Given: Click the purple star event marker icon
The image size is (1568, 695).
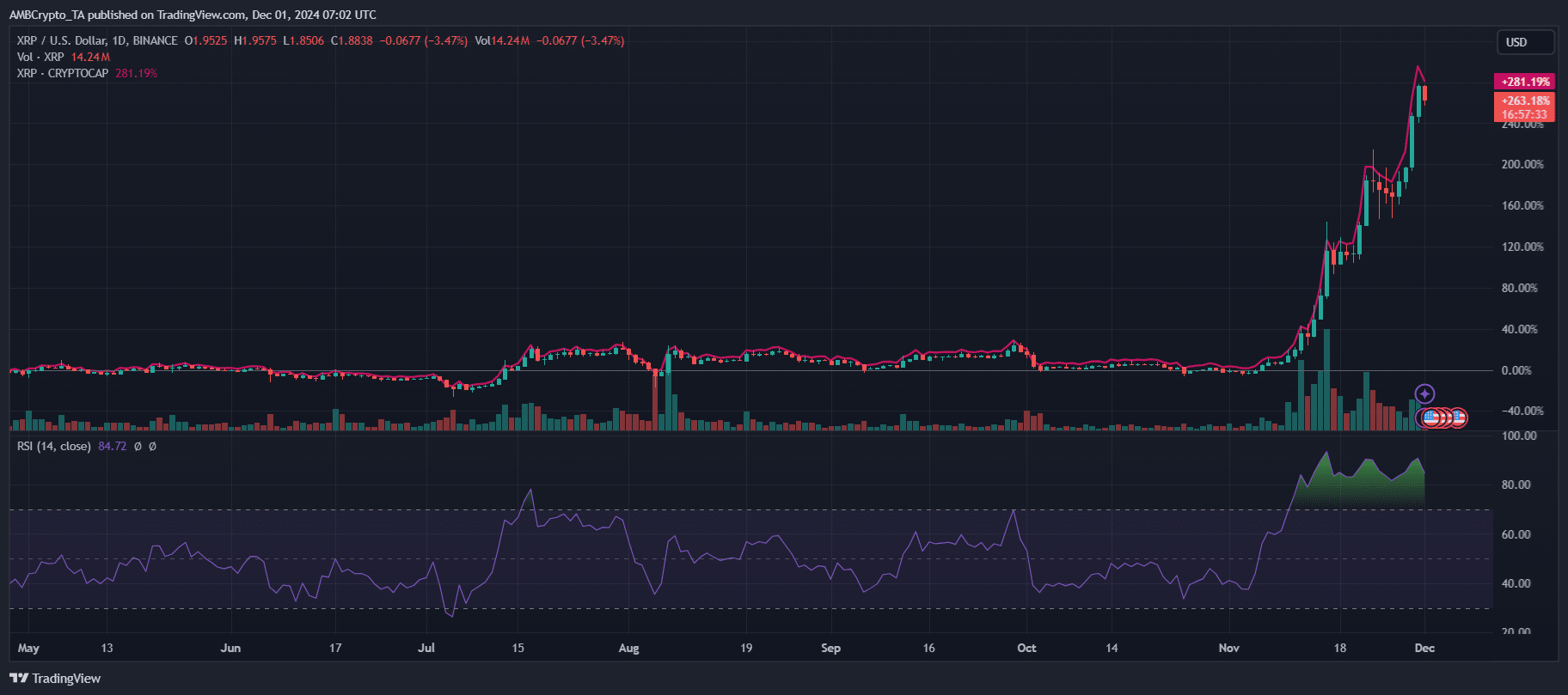Looking at the screenshot, I should click(1424, 394).
